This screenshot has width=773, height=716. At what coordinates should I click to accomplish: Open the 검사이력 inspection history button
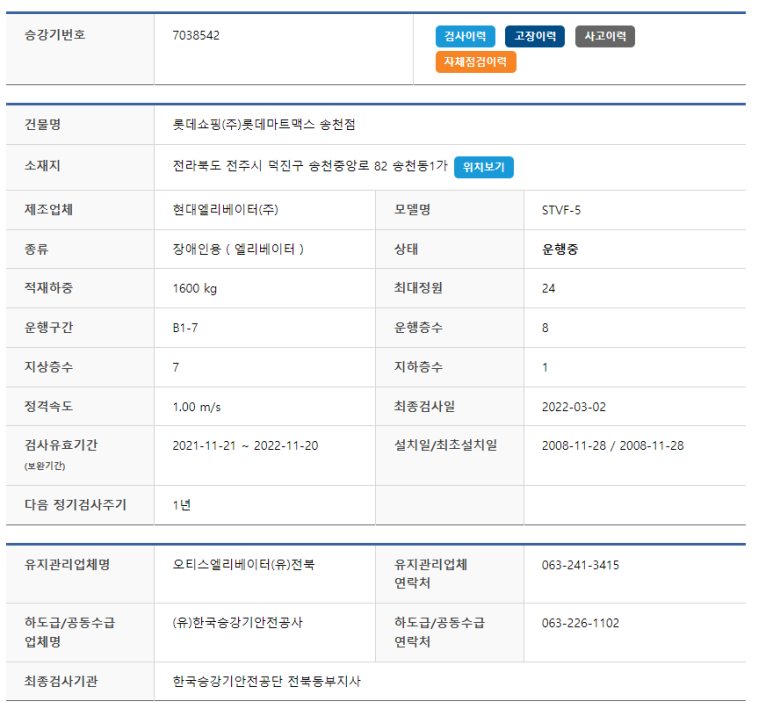click(x=465, y=36)
